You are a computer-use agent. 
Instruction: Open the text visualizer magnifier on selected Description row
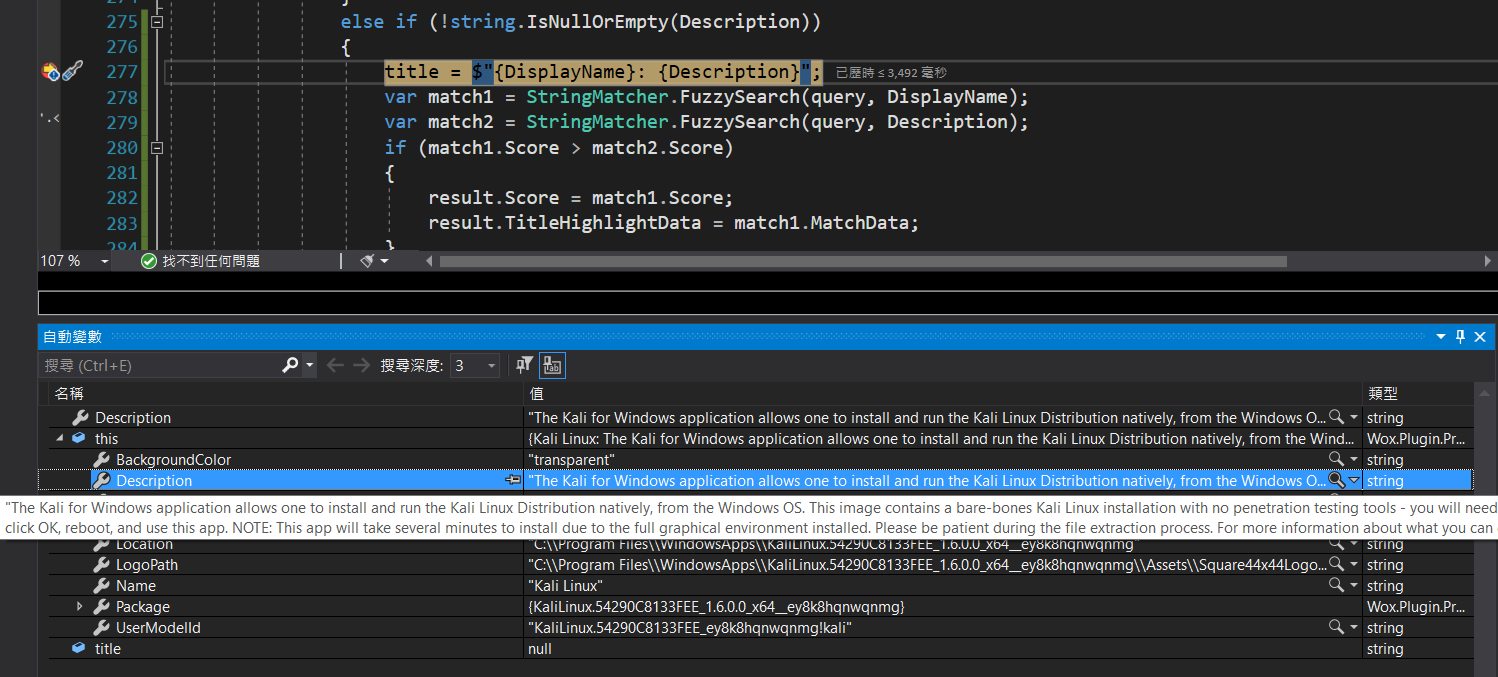pyautogui.click(x=1336, y=480)
